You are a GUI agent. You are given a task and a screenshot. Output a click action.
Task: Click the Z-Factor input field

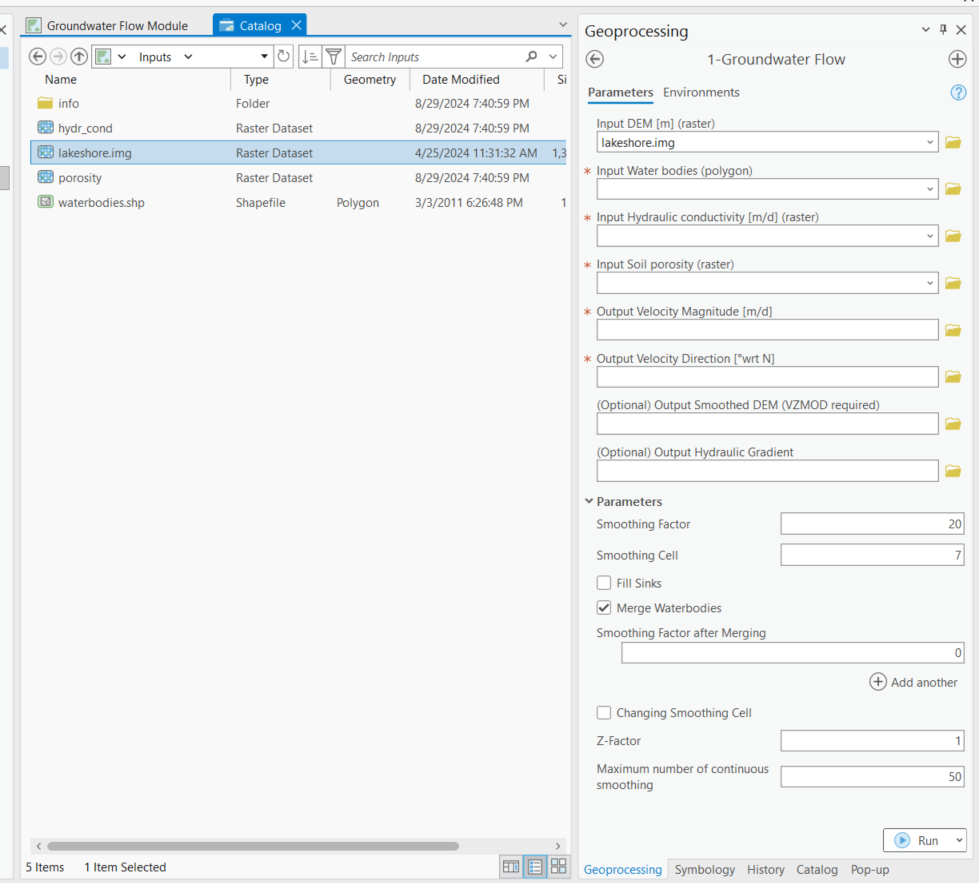tap(872, 741)
